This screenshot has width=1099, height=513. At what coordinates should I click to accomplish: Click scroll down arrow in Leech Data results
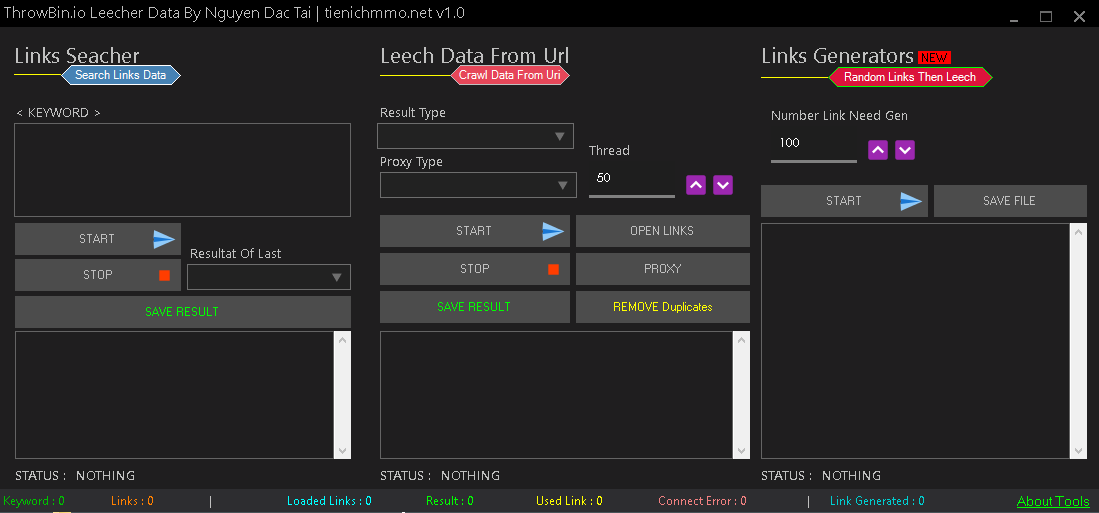coord(742,451)
